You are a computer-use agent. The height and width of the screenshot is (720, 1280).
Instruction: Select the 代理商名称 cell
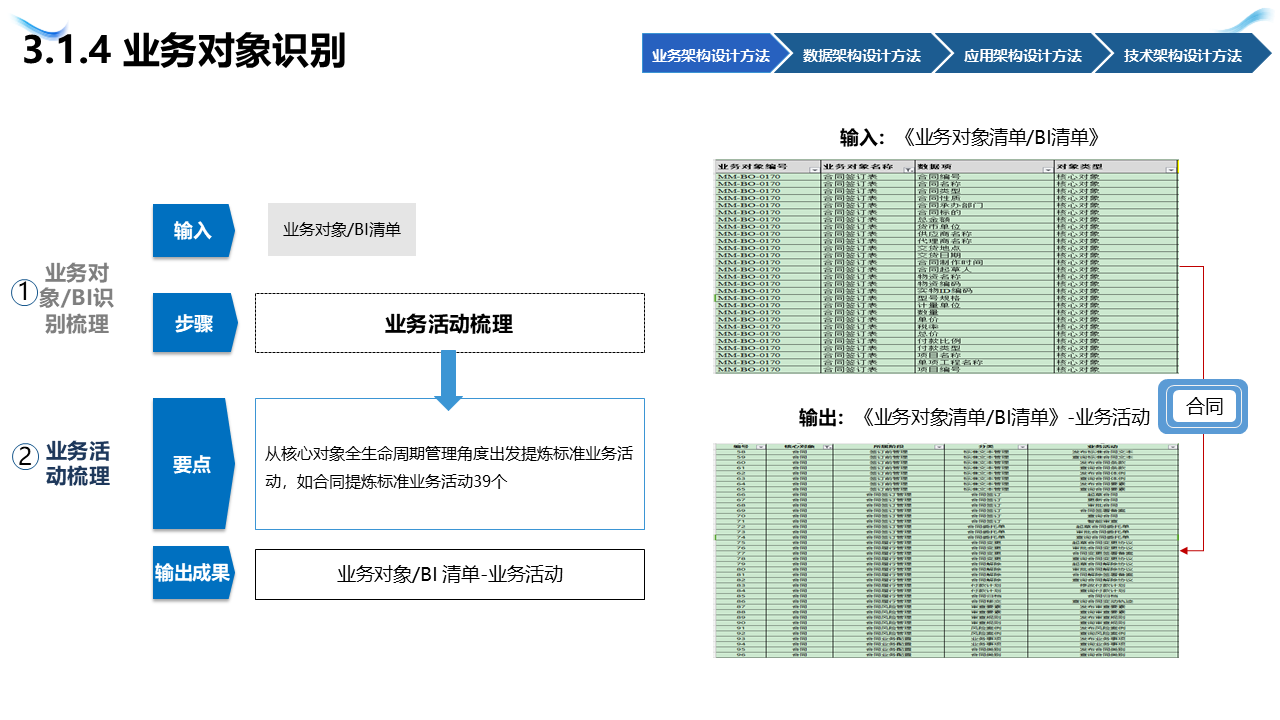(x=985, y=241)
